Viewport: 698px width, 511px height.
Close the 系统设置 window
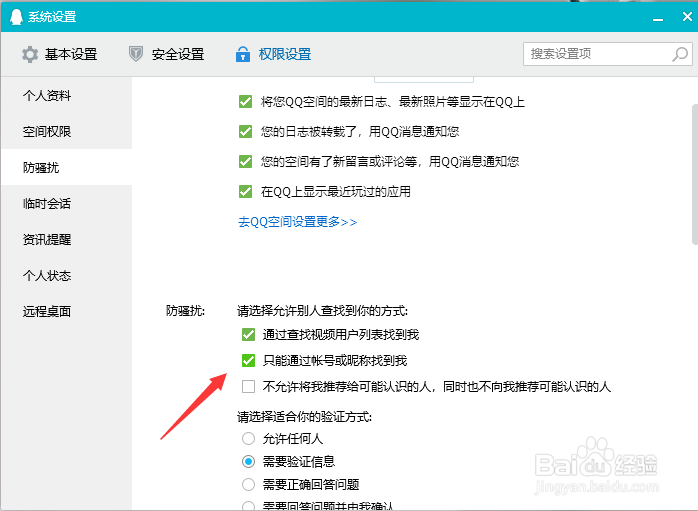(687, 17)
